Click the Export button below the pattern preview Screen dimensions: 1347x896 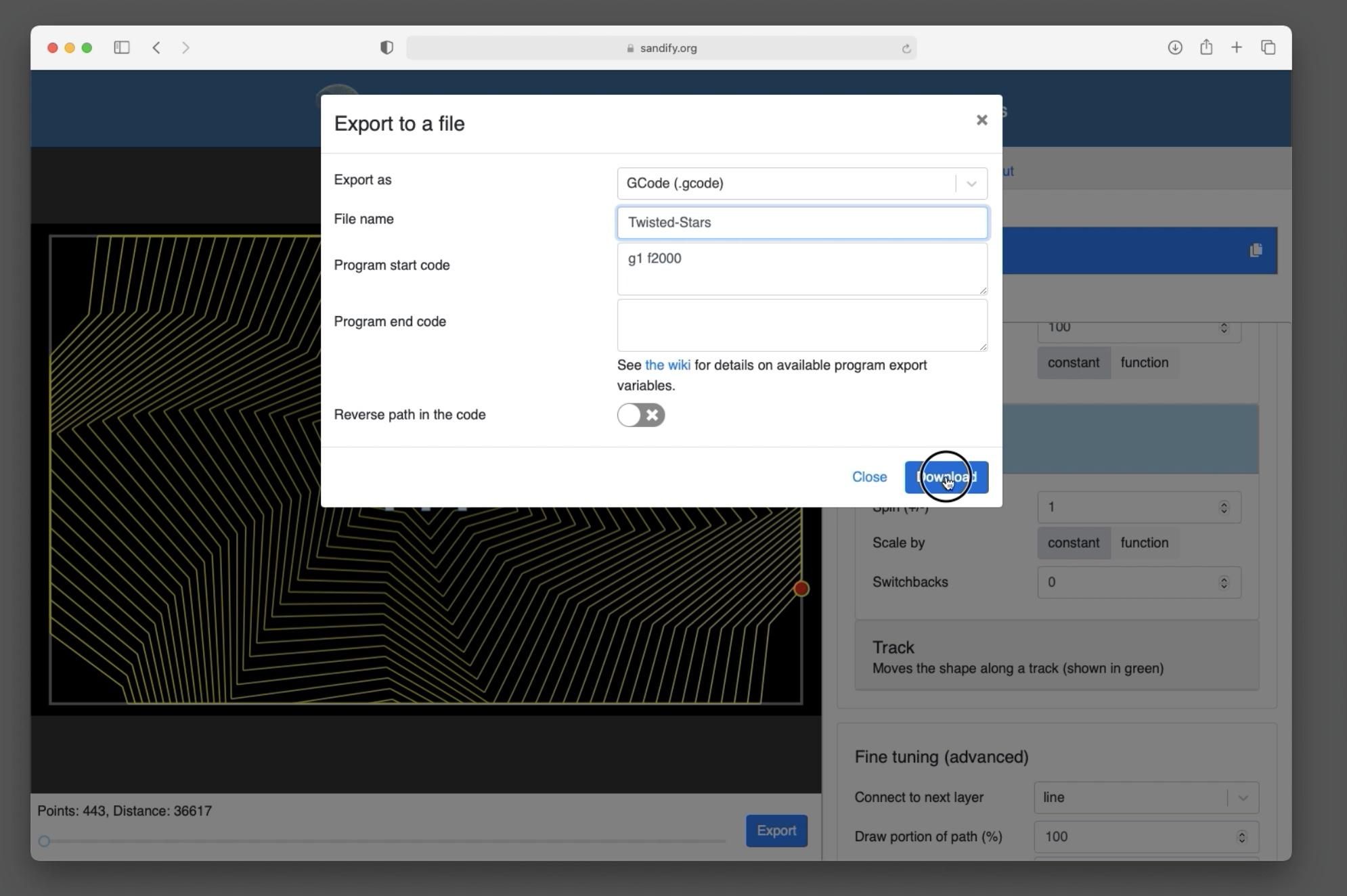[x=776, y=830]
